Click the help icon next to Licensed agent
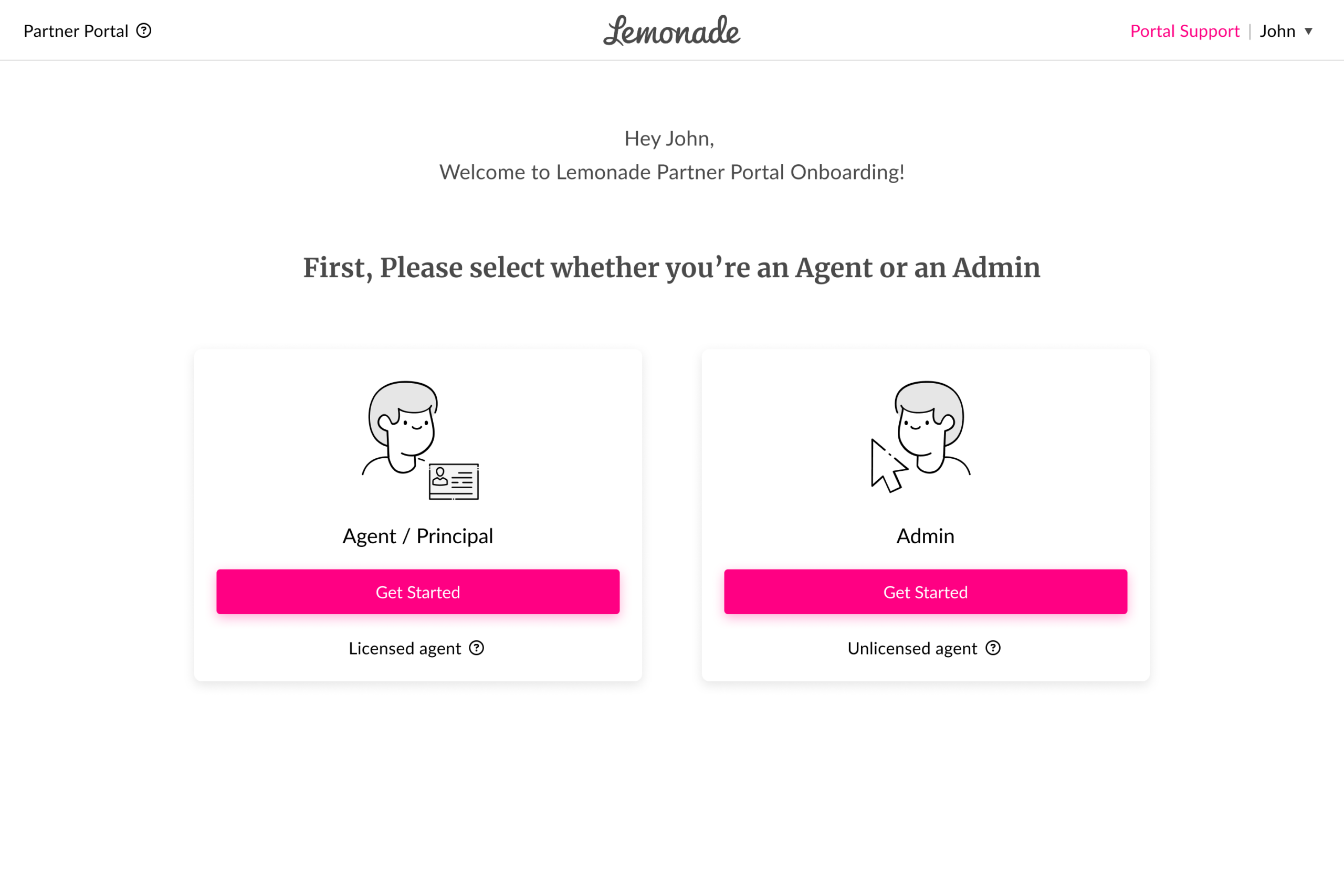1344x896 pixels. pyautogui.click(x=477, y=648)
